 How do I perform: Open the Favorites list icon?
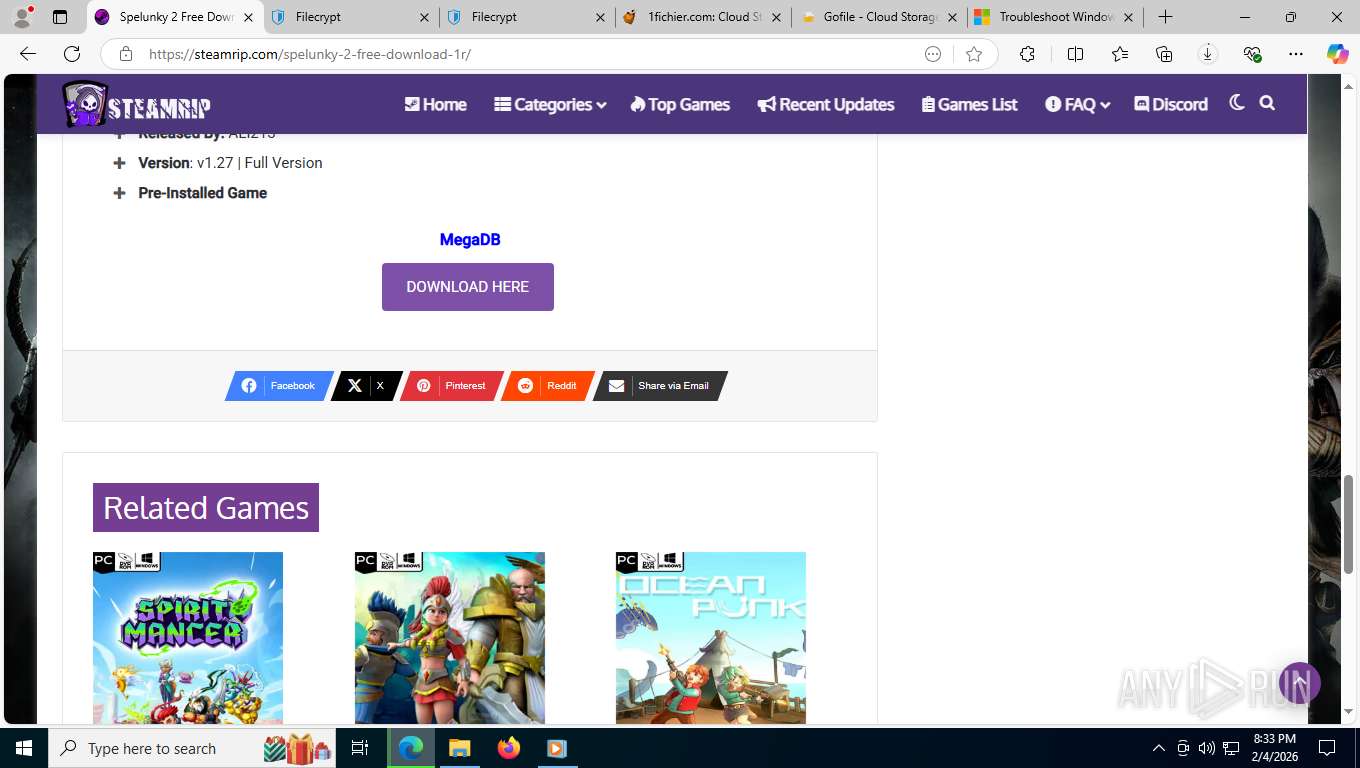click(1119, 54)
